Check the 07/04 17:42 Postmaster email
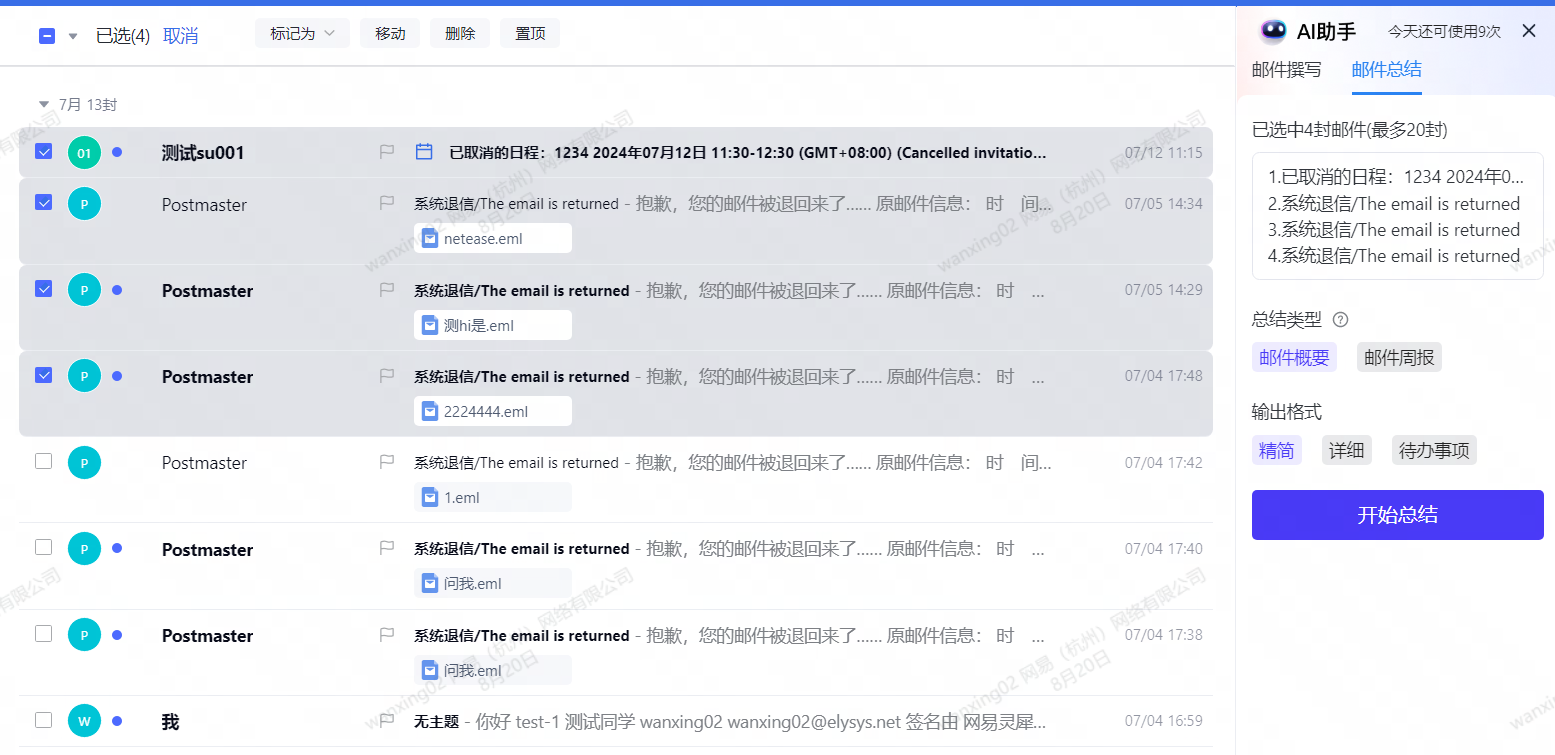This screenshot has height=755, width=1555. 43,461
